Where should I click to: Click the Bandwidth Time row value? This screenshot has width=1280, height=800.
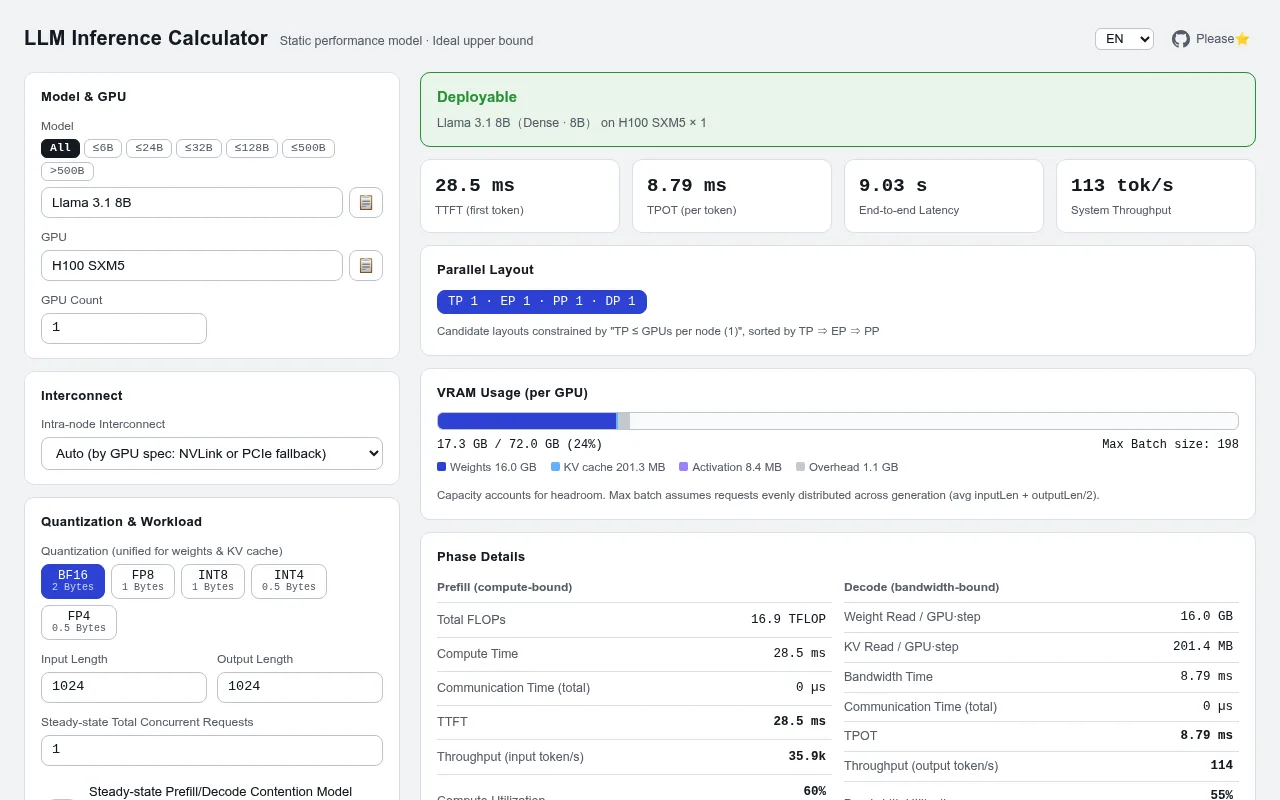(x=1207, y=677)
